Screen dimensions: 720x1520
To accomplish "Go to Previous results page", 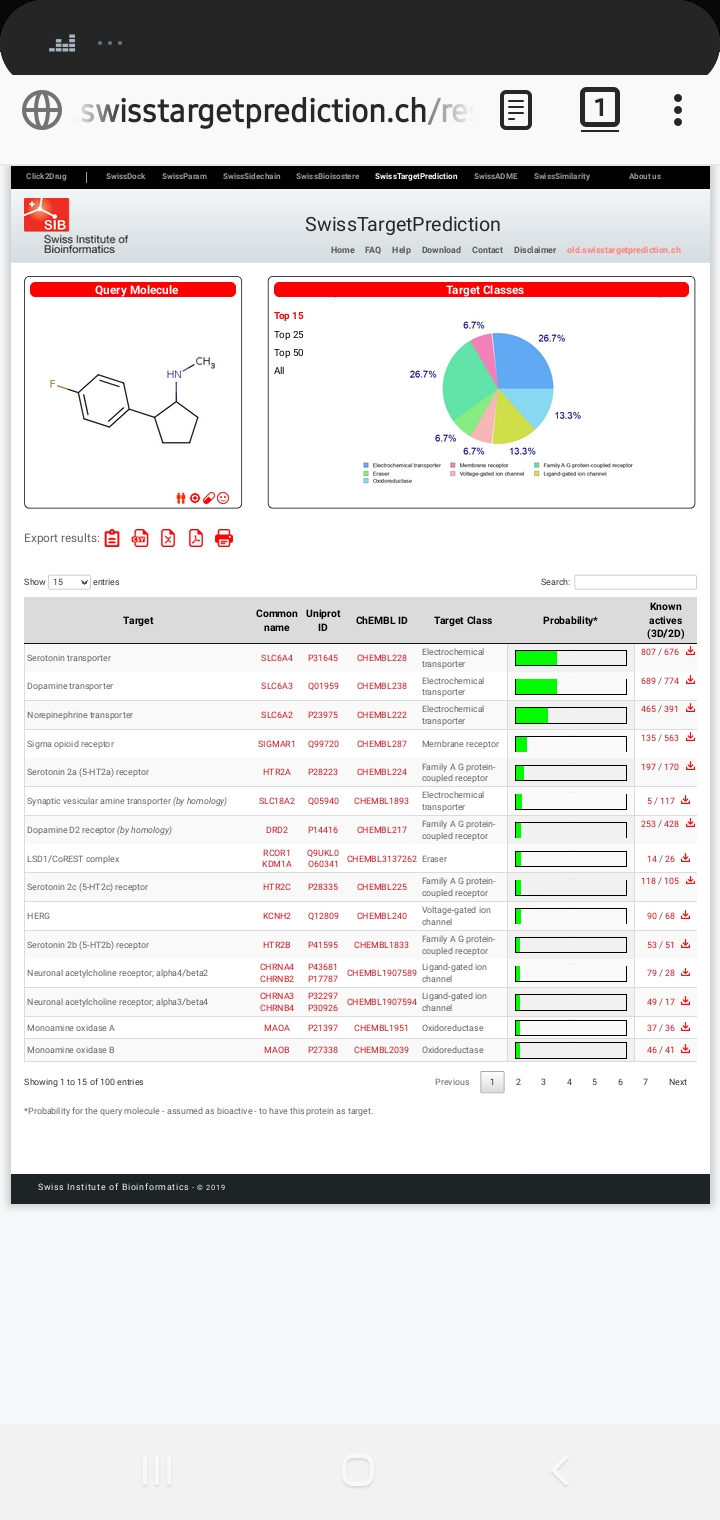I will (x=452, y=1082).
